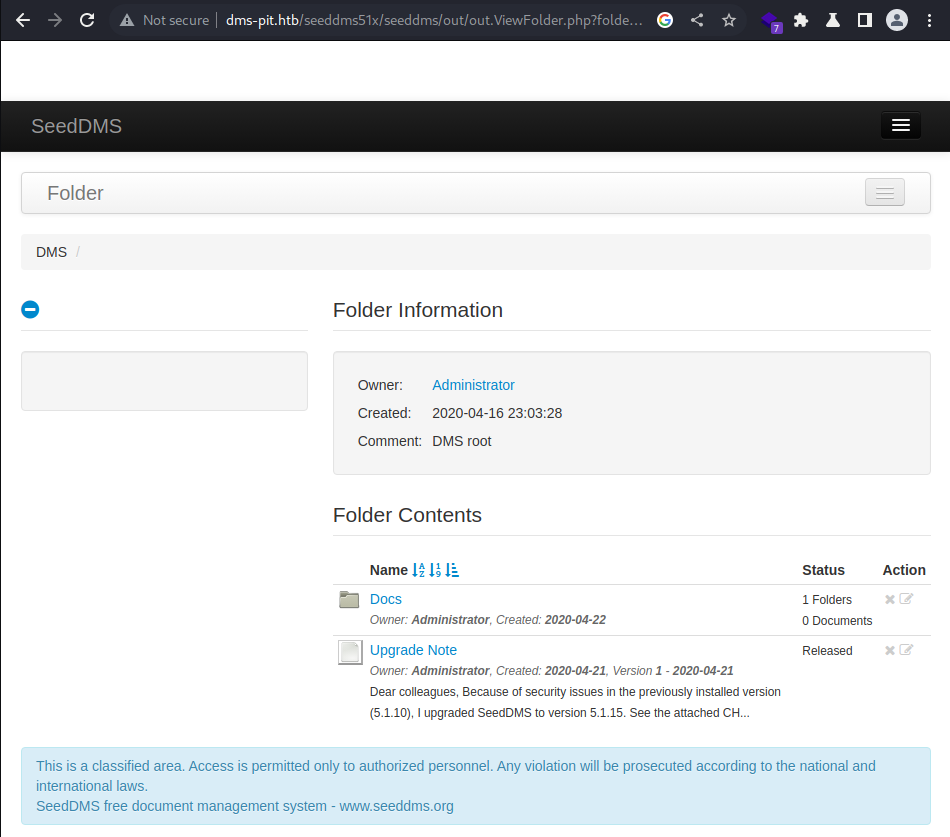Sort folder contents alphabetically by name
950x837 pixels.
point(419,570)
